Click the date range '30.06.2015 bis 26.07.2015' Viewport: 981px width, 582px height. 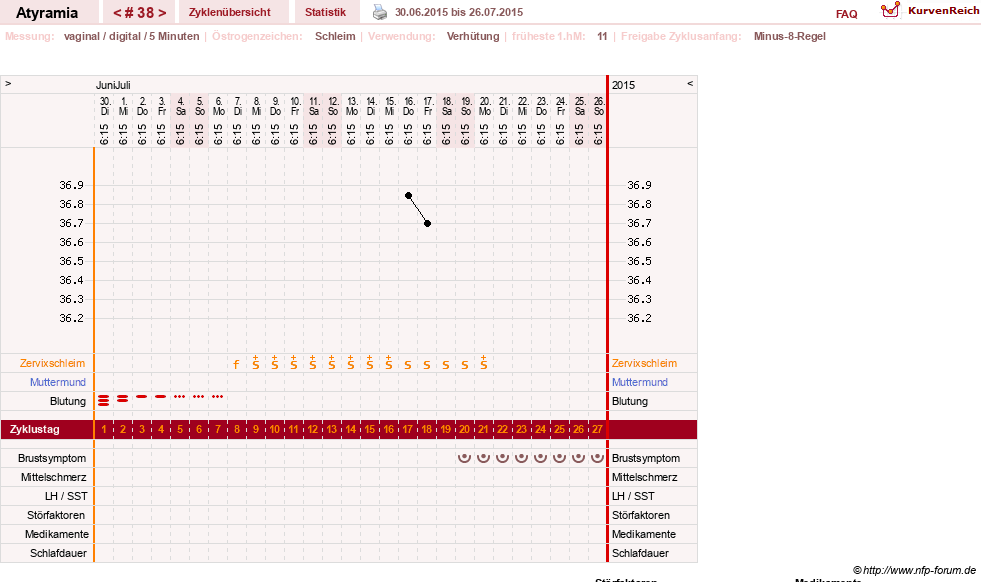tap(459, 12)
